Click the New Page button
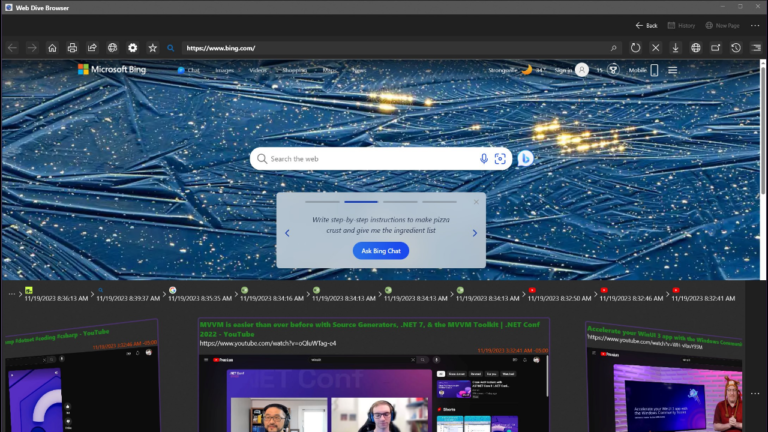The height and width of the screenshot is (432, 768). tap(722, 25)
